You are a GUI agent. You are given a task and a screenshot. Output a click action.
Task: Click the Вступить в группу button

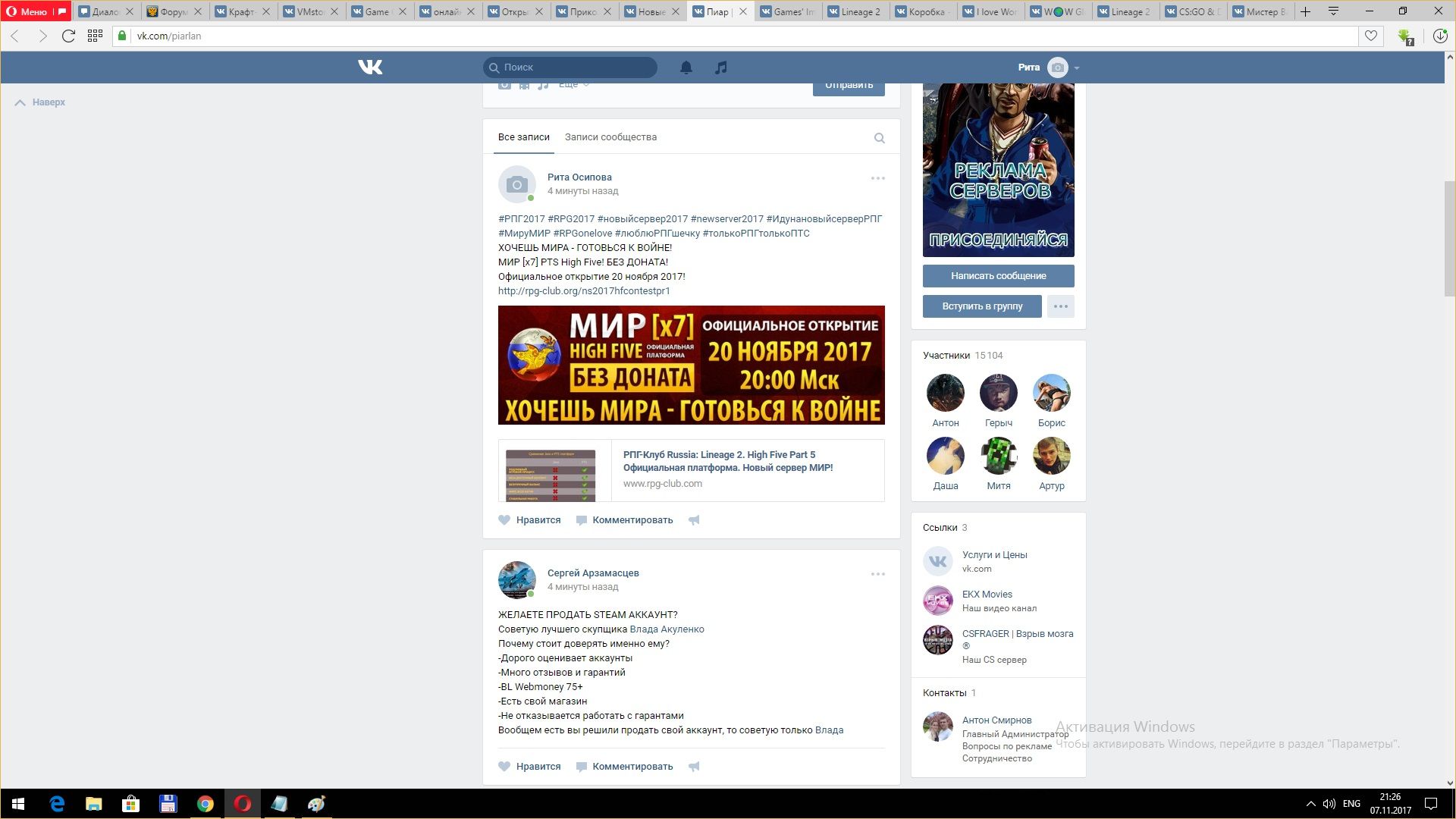tap(982, 306)
